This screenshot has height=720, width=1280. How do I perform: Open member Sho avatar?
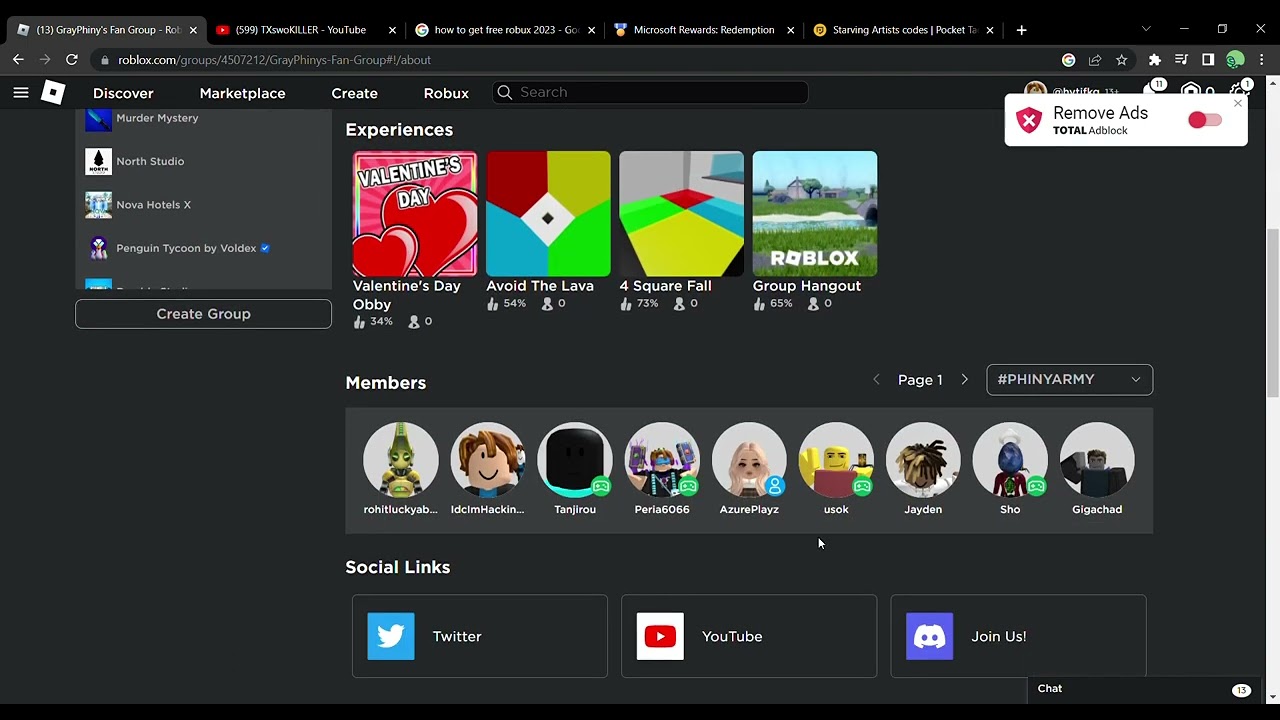pos(1010,460)
